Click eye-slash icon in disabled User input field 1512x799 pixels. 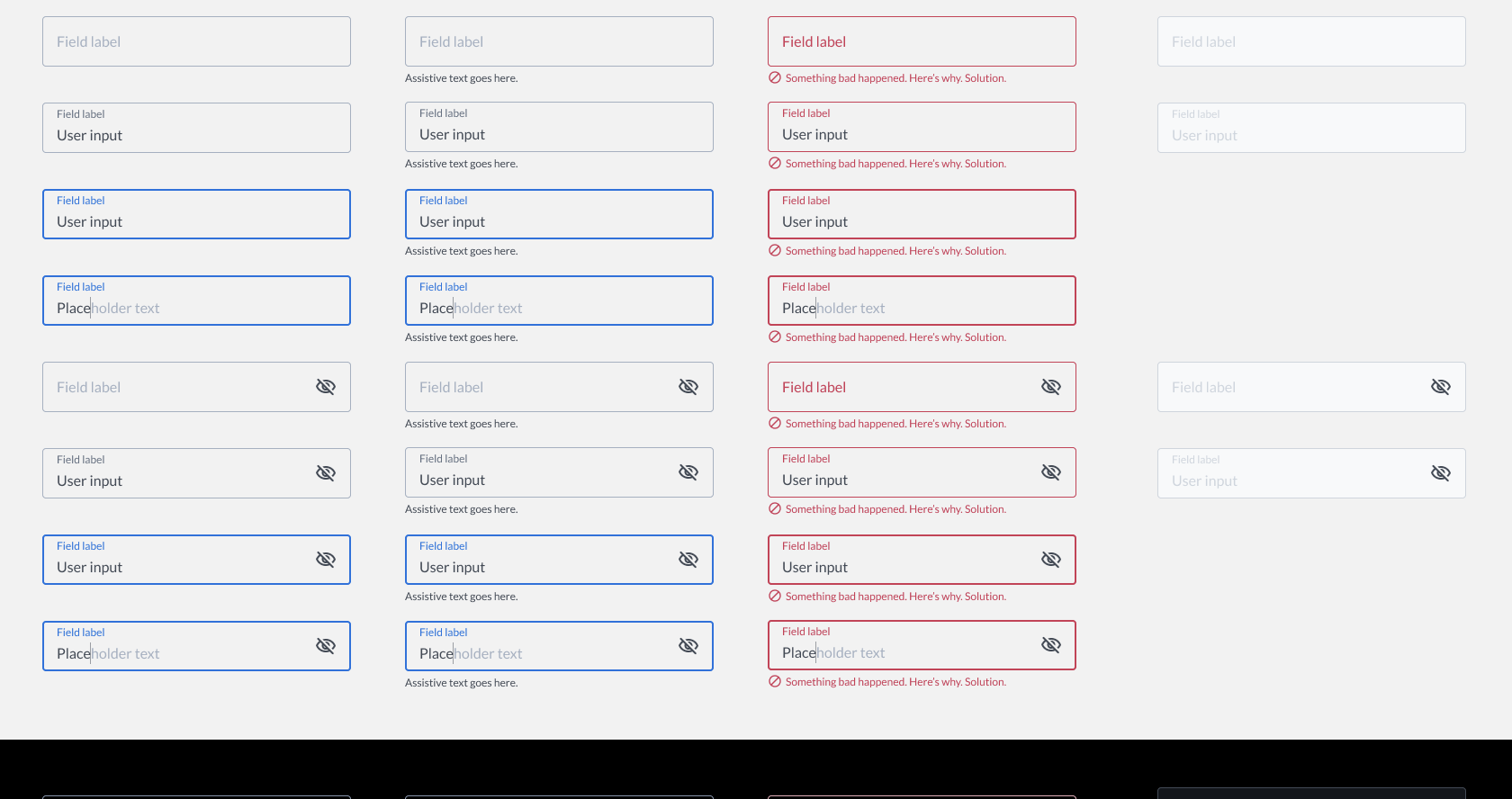pos(1440,473)
